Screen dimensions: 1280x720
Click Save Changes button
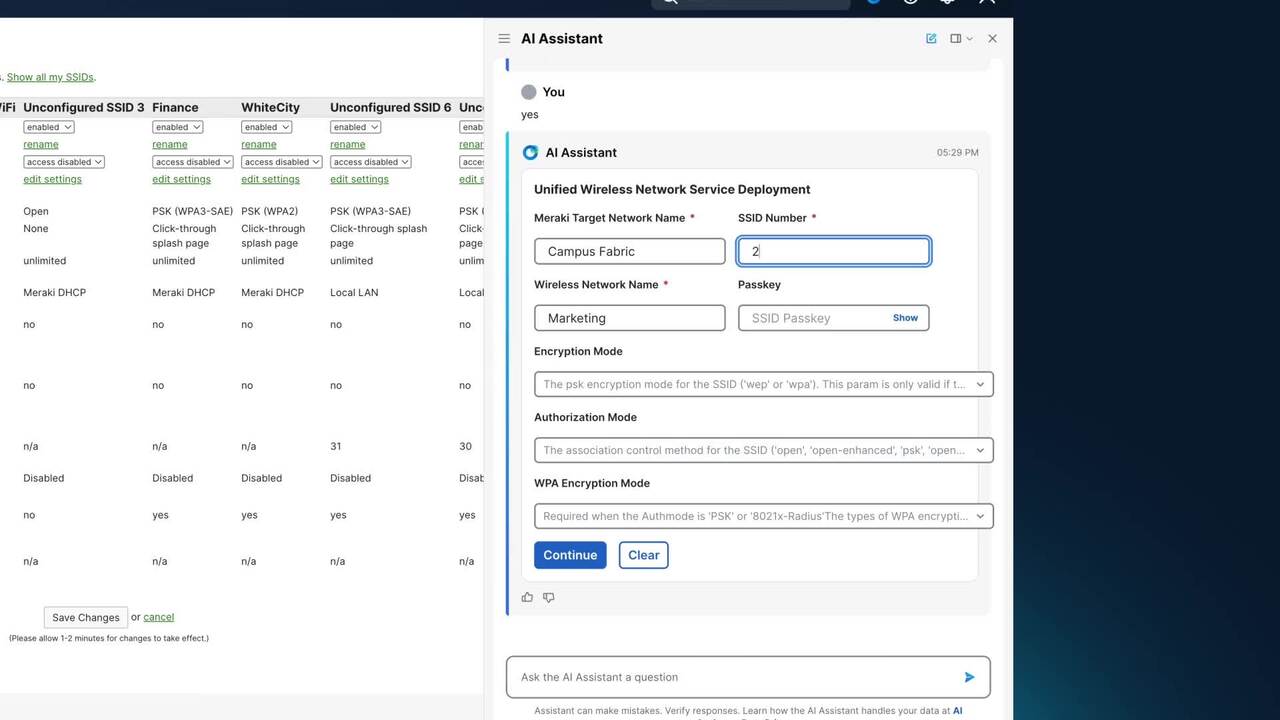85,617
